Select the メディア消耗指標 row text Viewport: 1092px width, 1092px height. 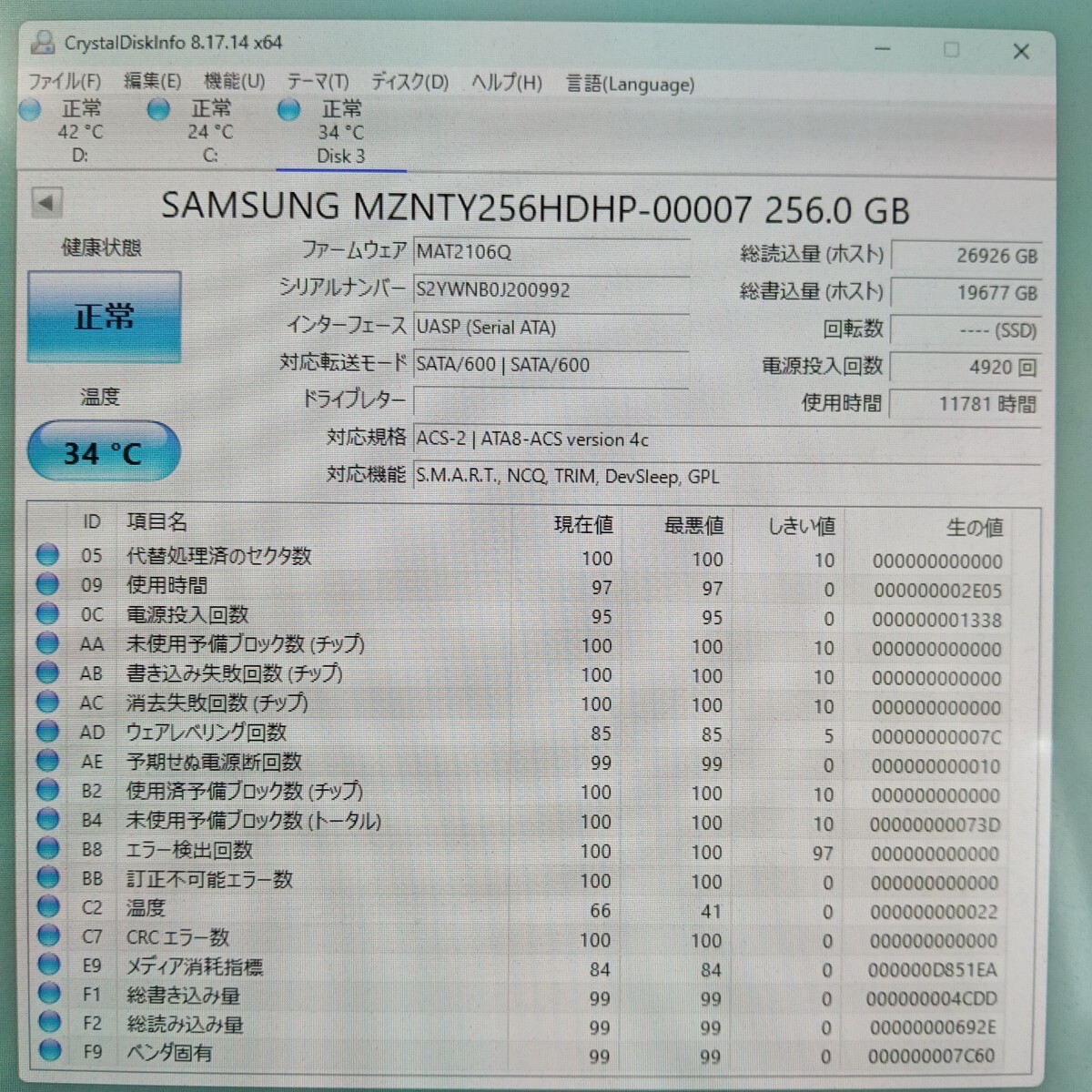[195, 966]
